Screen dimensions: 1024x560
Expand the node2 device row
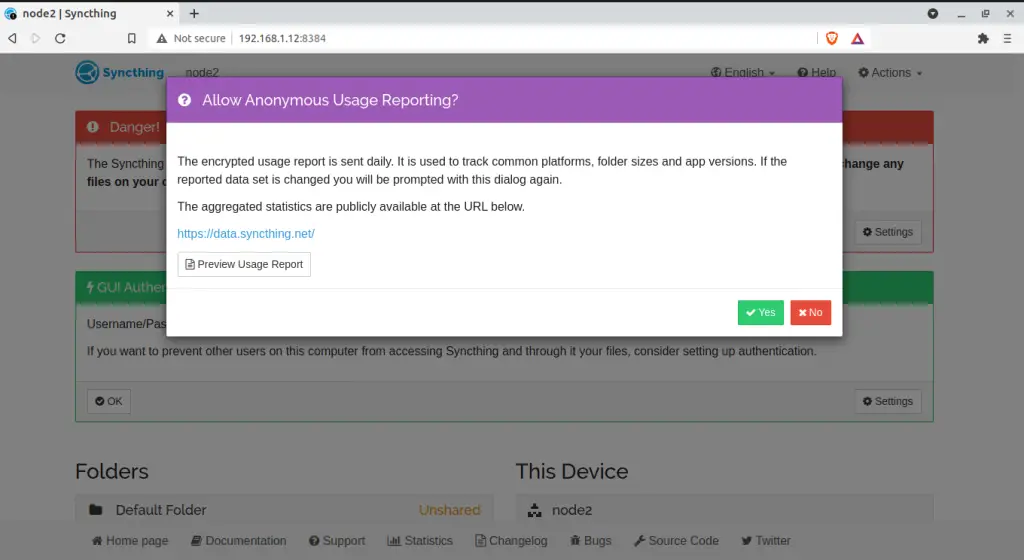(724, 510)
